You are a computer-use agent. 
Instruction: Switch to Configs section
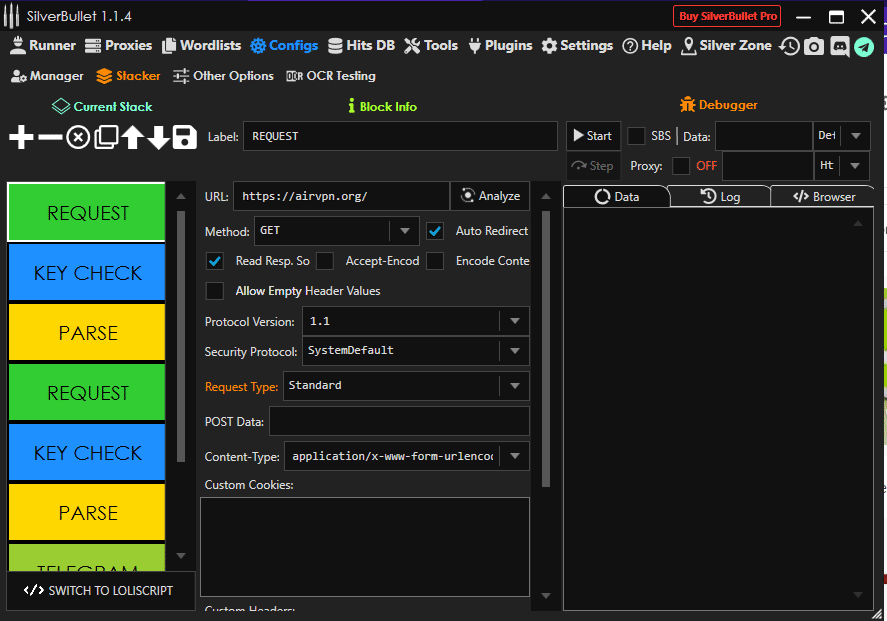tap(284, 45)
